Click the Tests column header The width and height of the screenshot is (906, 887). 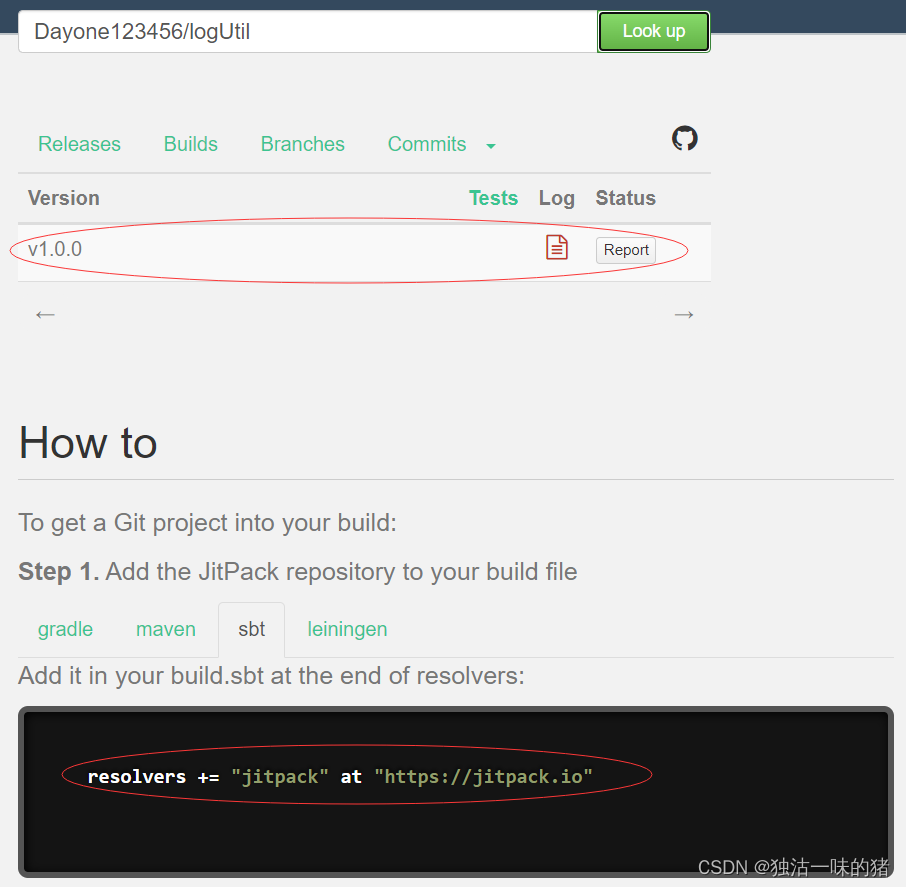pos(493,198)
